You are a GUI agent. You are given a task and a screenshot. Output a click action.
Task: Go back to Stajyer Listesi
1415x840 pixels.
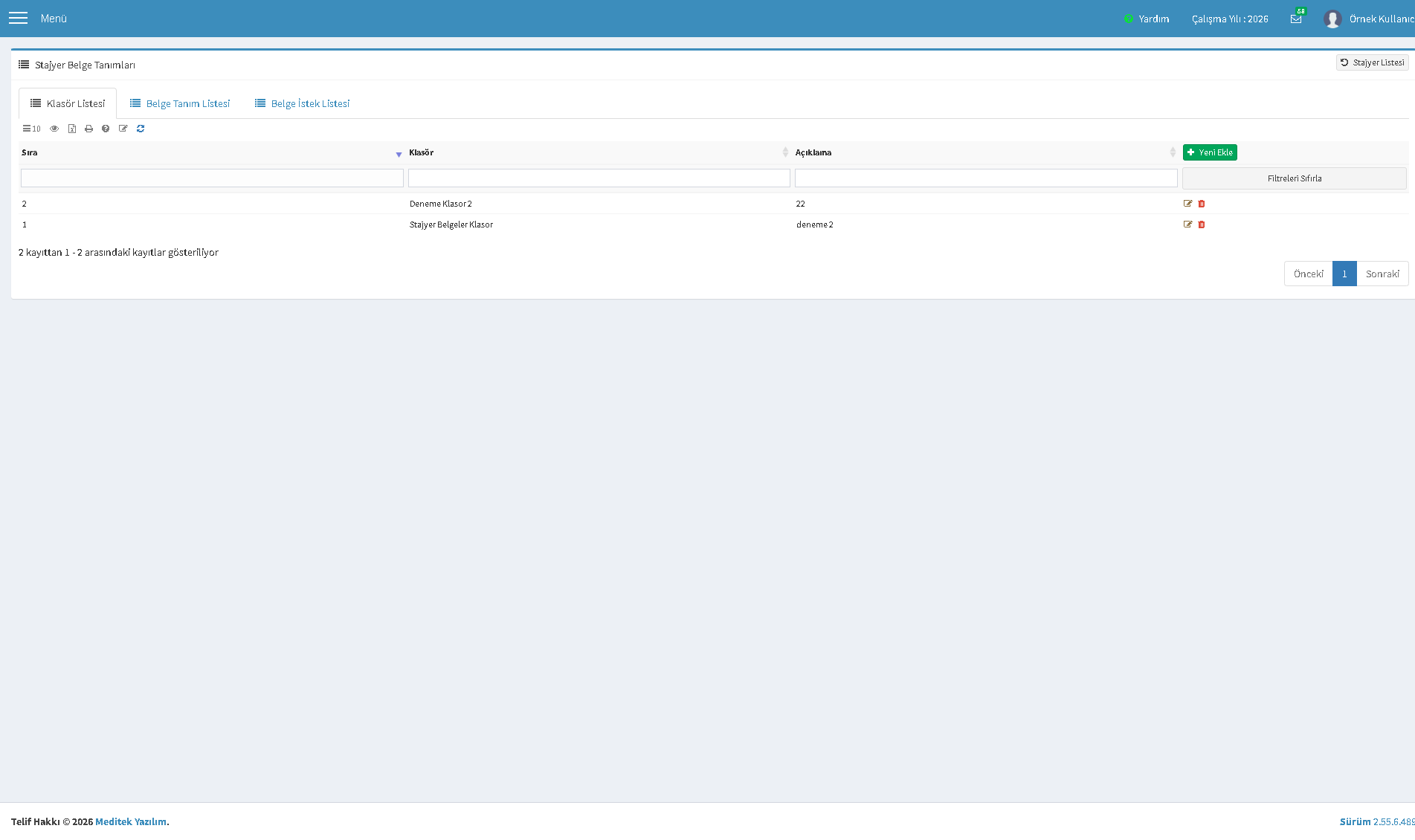(1372, 62)
